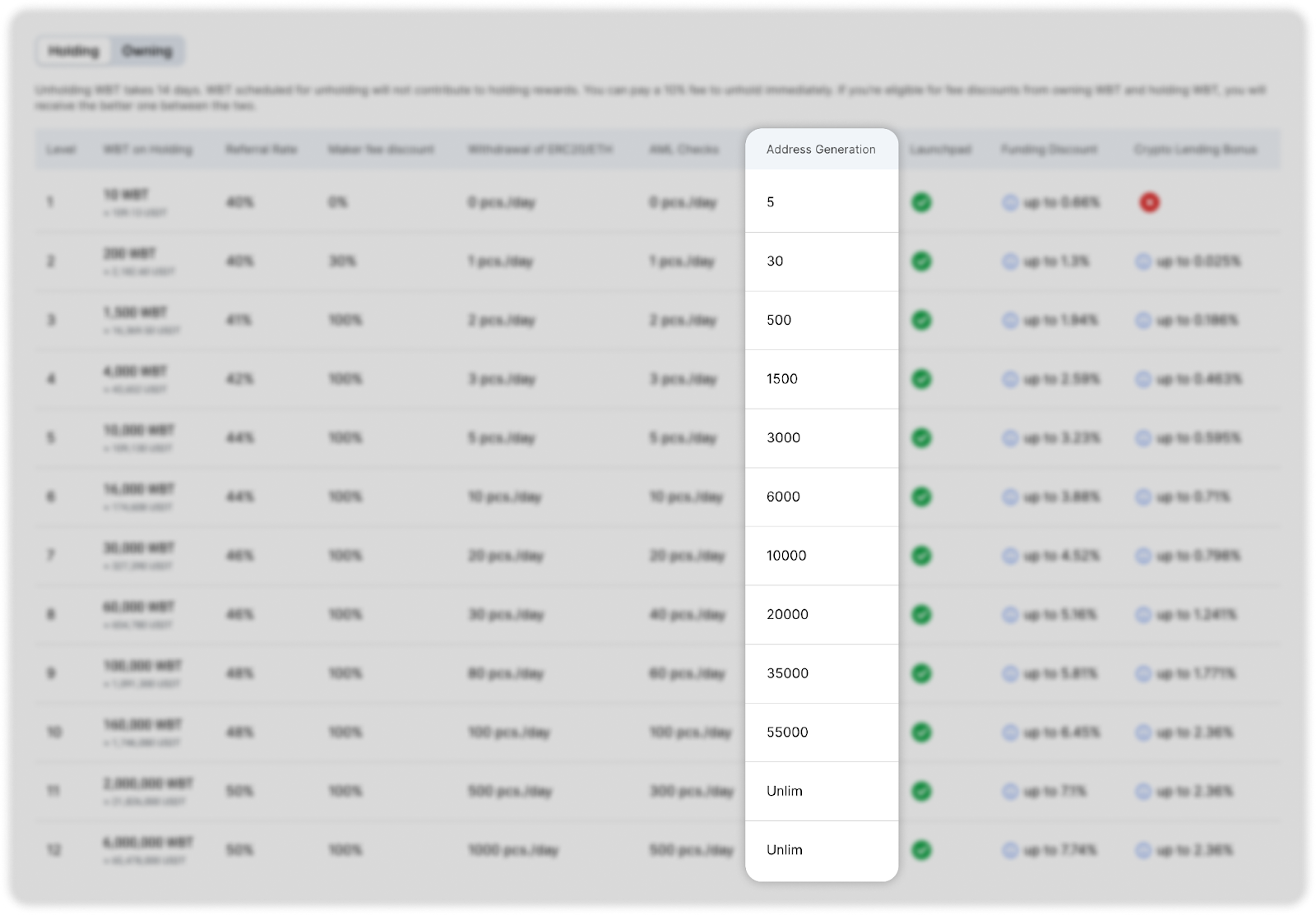Click Crypto Lending Bonus coin icon in level 10 row
This screenshot has width=1316, height=915.
coord(1142,732)
